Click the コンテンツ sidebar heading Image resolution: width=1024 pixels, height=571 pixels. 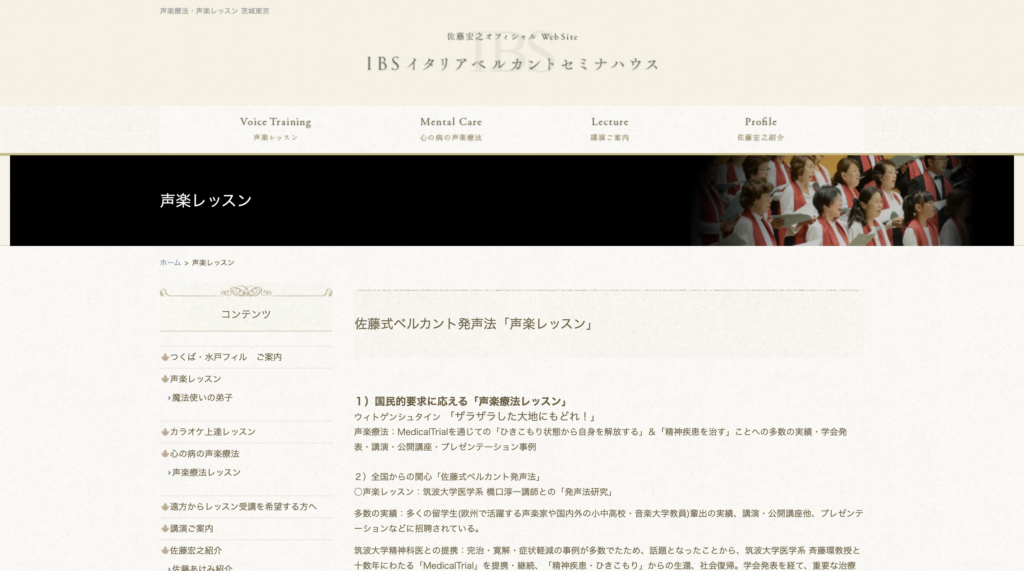tap(246, 314)
